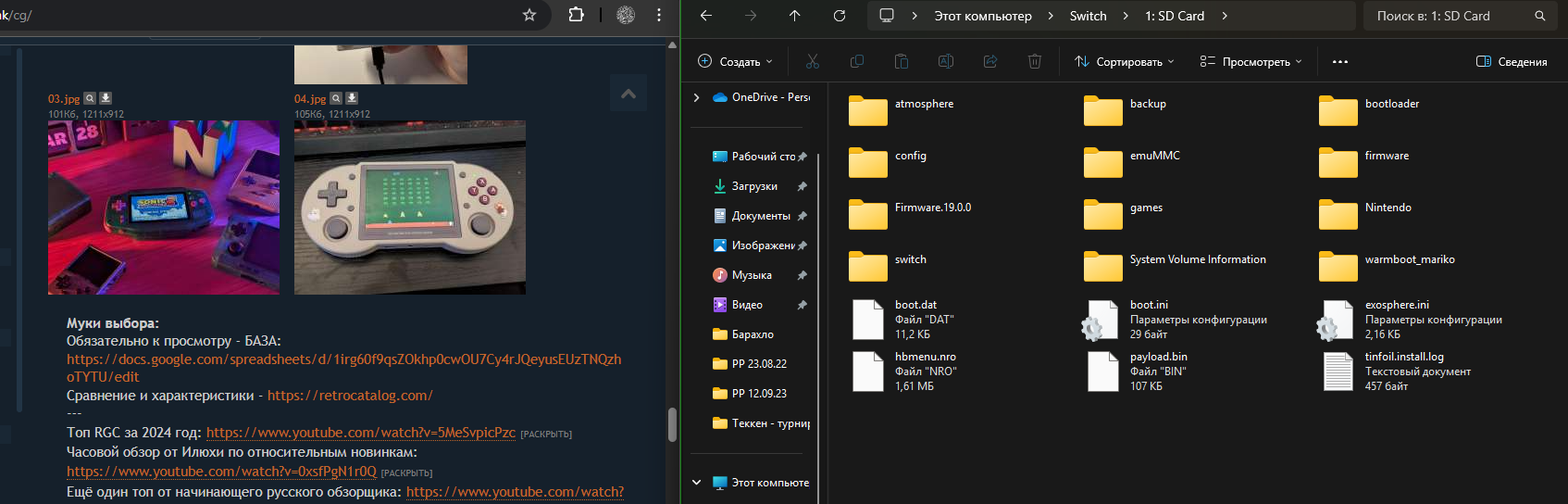Open the browser three-dot menu
Screen dimensions: 1568x504
click(659, 15)
